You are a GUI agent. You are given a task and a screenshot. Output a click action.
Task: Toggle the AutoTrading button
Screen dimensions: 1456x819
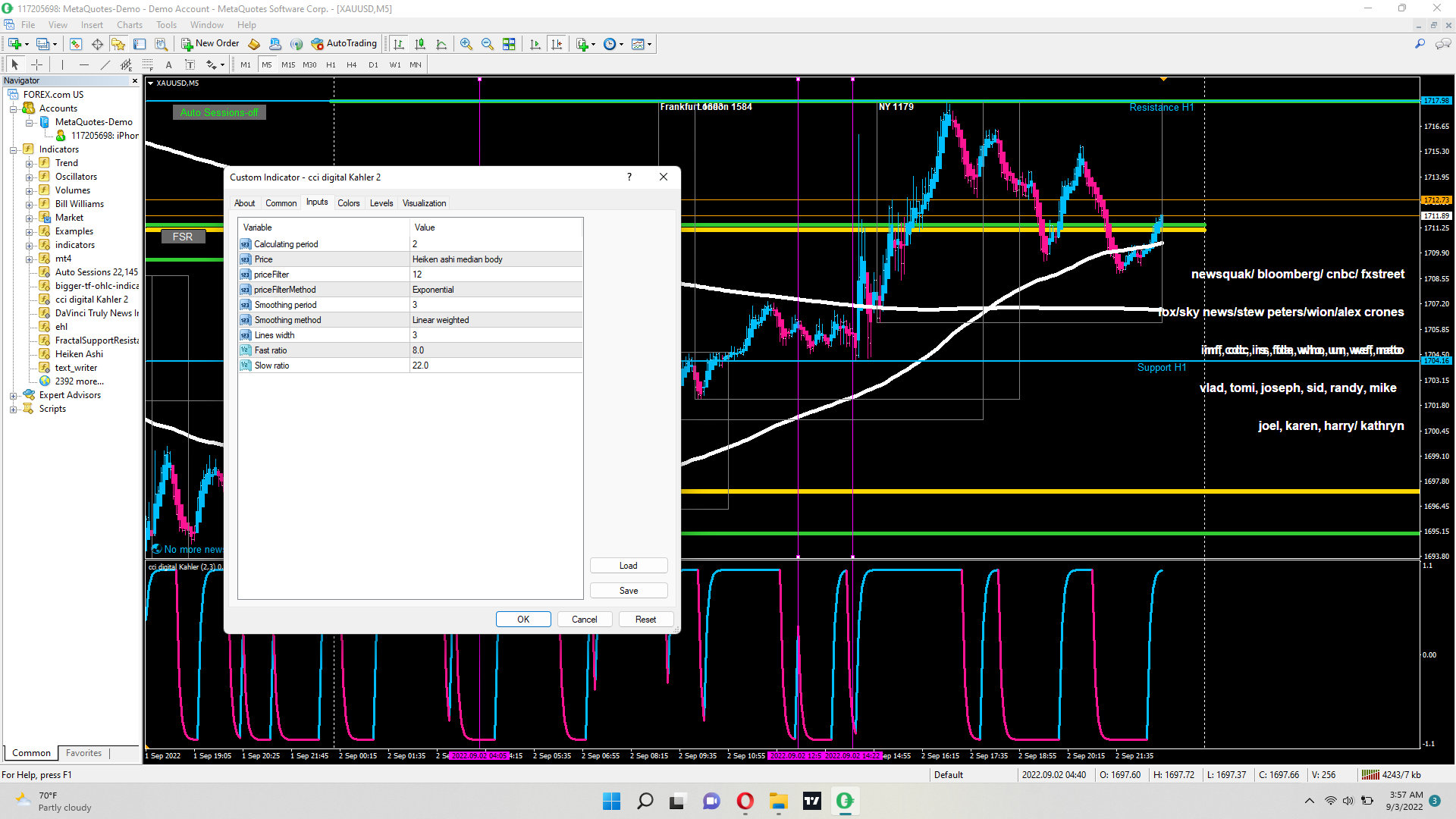coord(344,44)
